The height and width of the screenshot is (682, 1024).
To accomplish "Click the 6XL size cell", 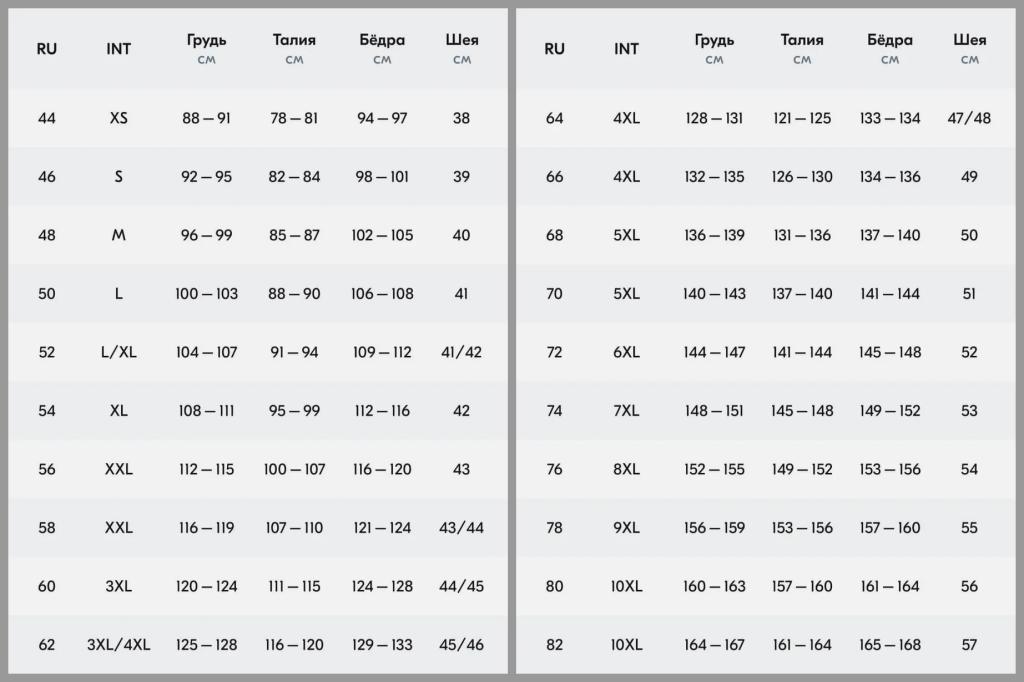I will (626, 352).
